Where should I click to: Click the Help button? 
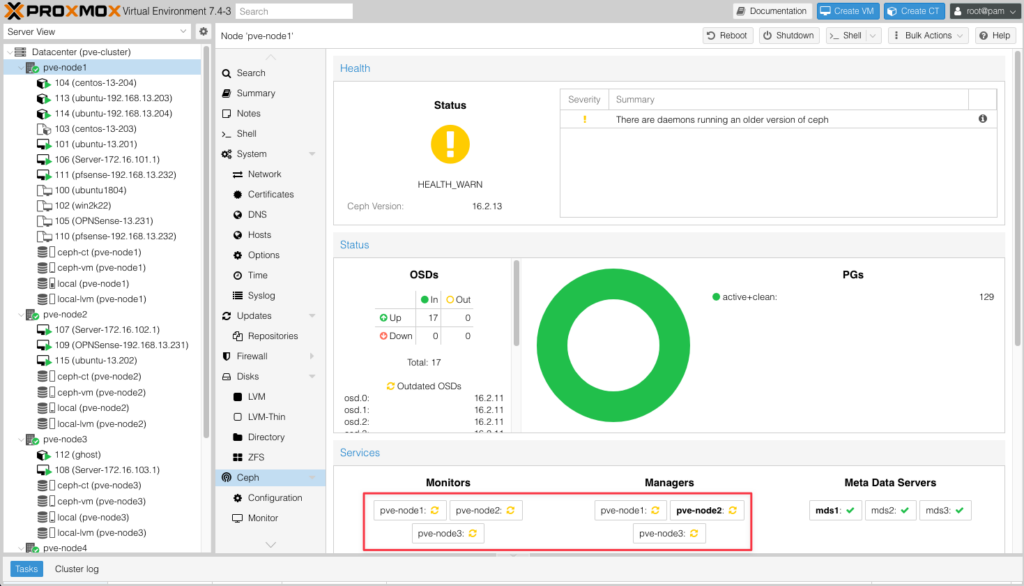click(995, 35)
